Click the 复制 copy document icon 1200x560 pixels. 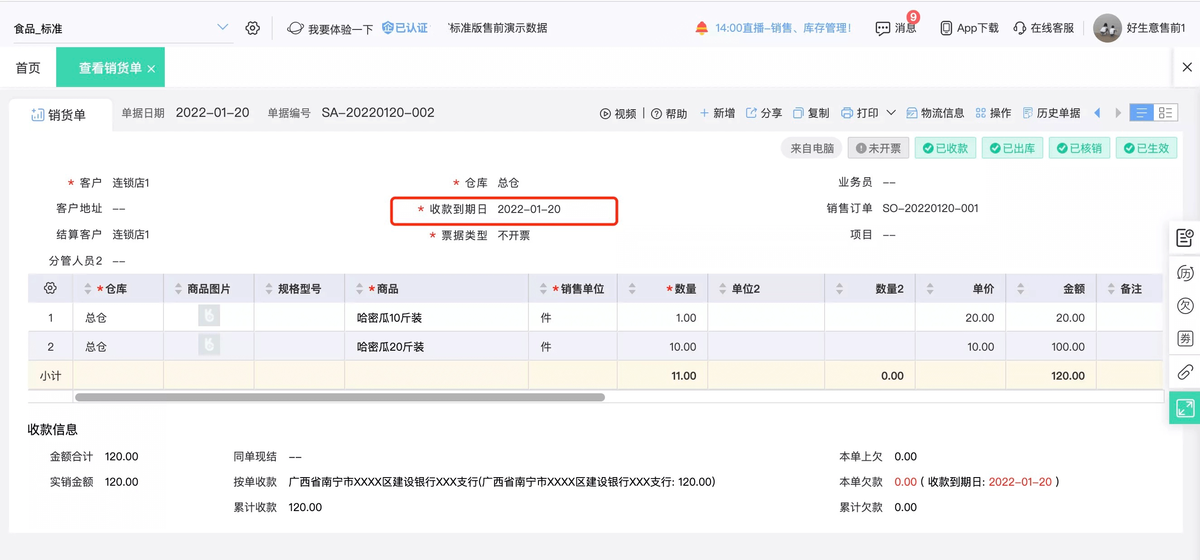point(798,113)
